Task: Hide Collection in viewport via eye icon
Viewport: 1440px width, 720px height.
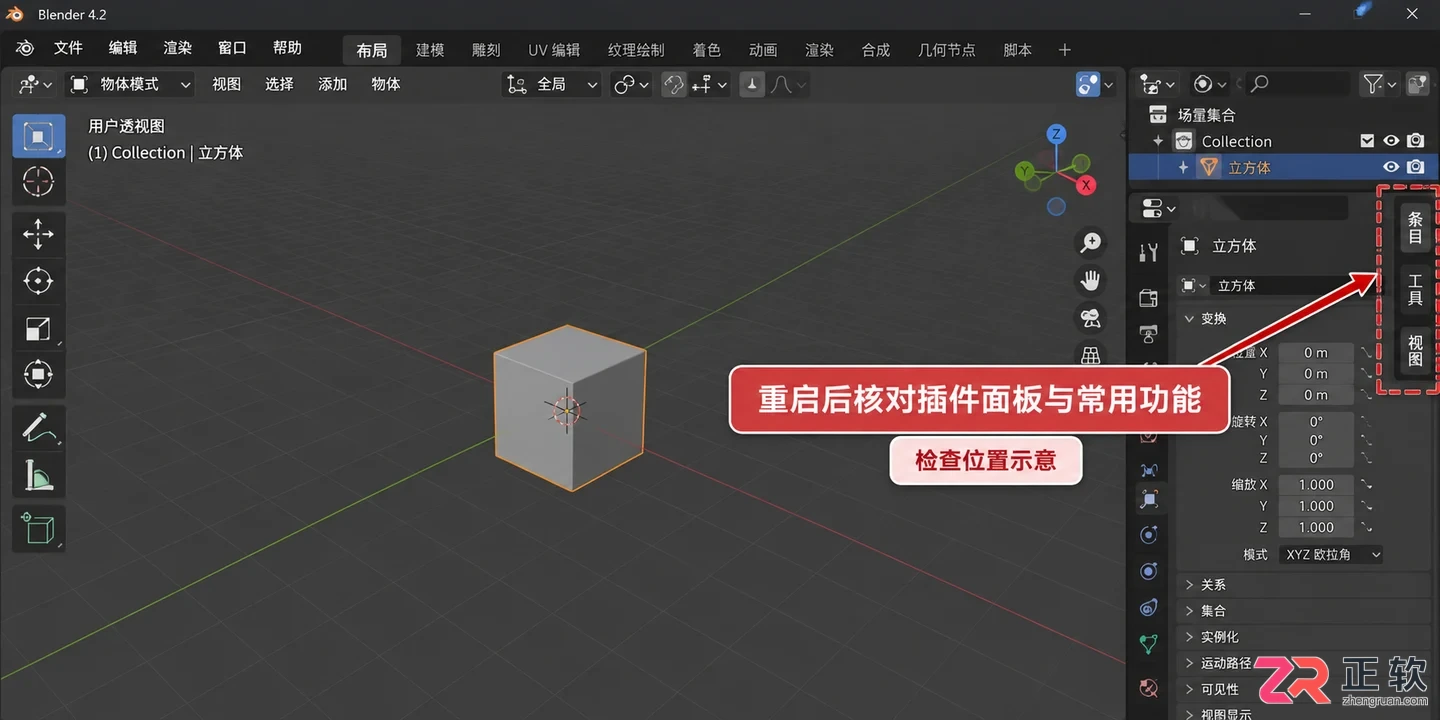Action: pos(1391,141)
